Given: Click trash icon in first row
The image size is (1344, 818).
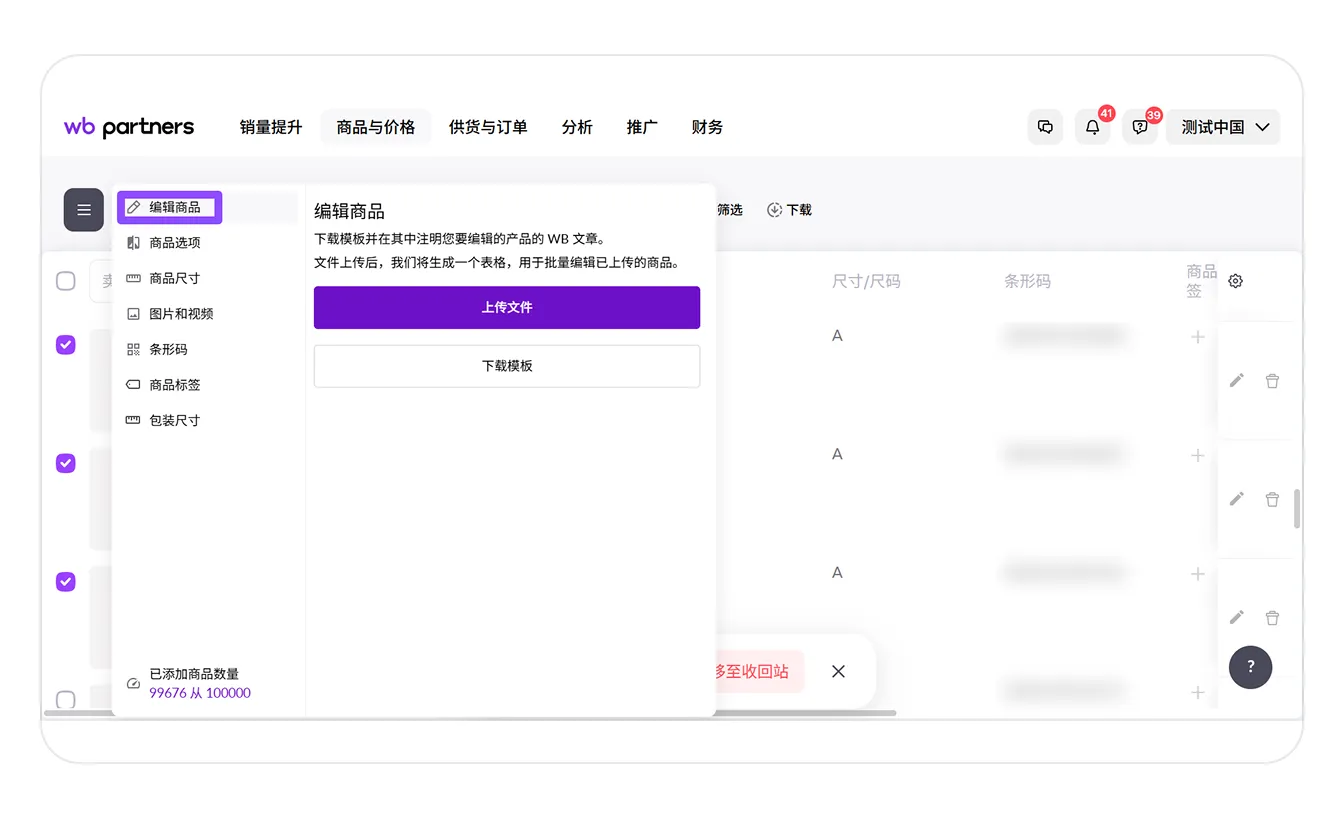Looking at the screenshot, I should point(1272,380).
